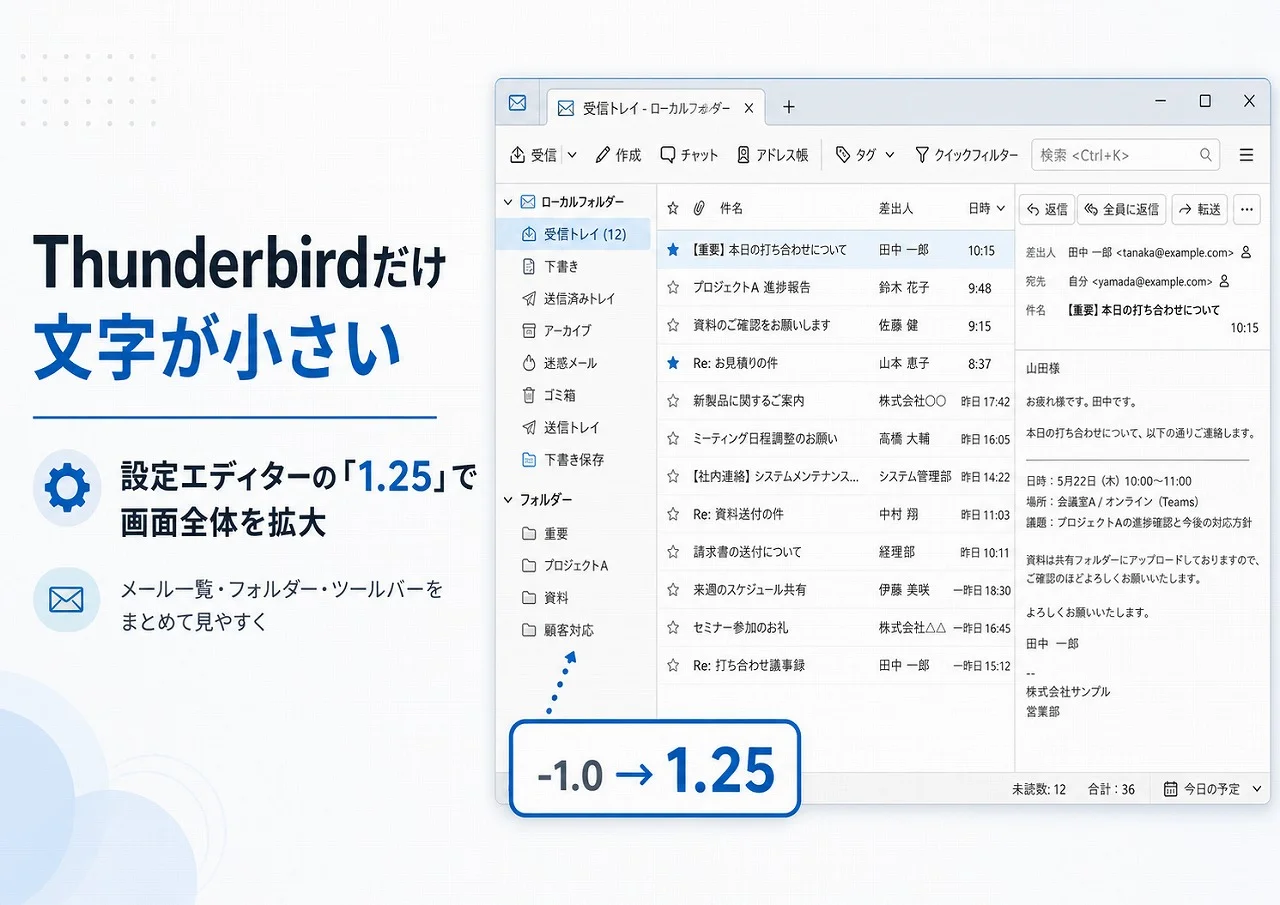Click contact icon beside yamada@example.com

click(x=1224, y=282)
